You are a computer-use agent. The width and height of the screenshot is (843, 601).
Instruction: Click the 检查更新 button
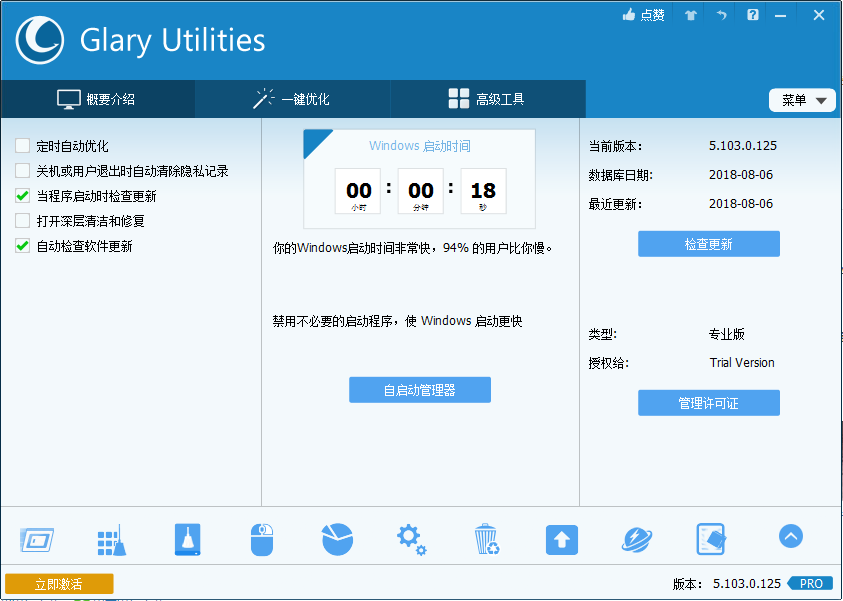click(709, 244)
